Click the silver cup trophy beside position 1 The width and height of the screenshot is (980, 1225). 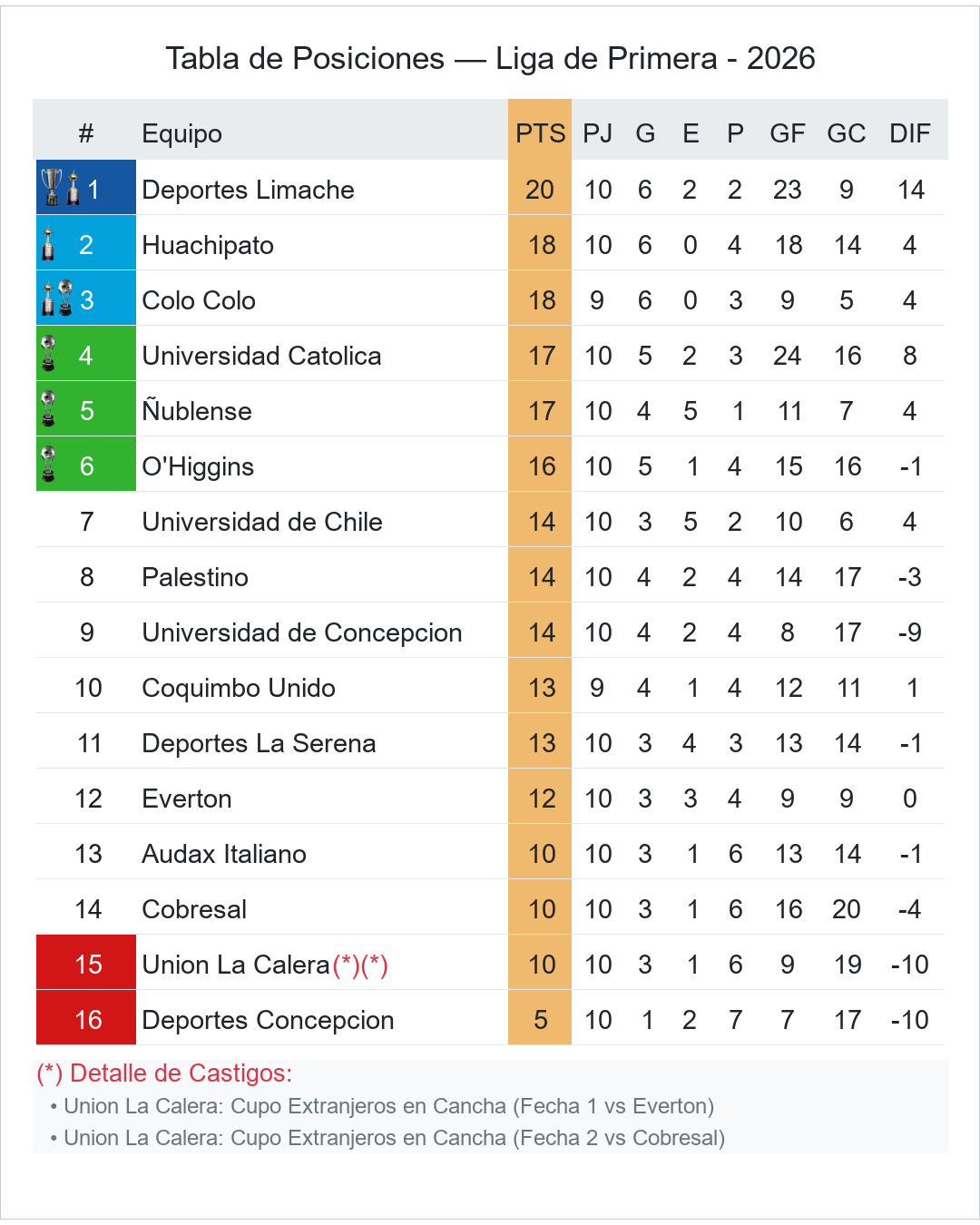click(52, 186)
